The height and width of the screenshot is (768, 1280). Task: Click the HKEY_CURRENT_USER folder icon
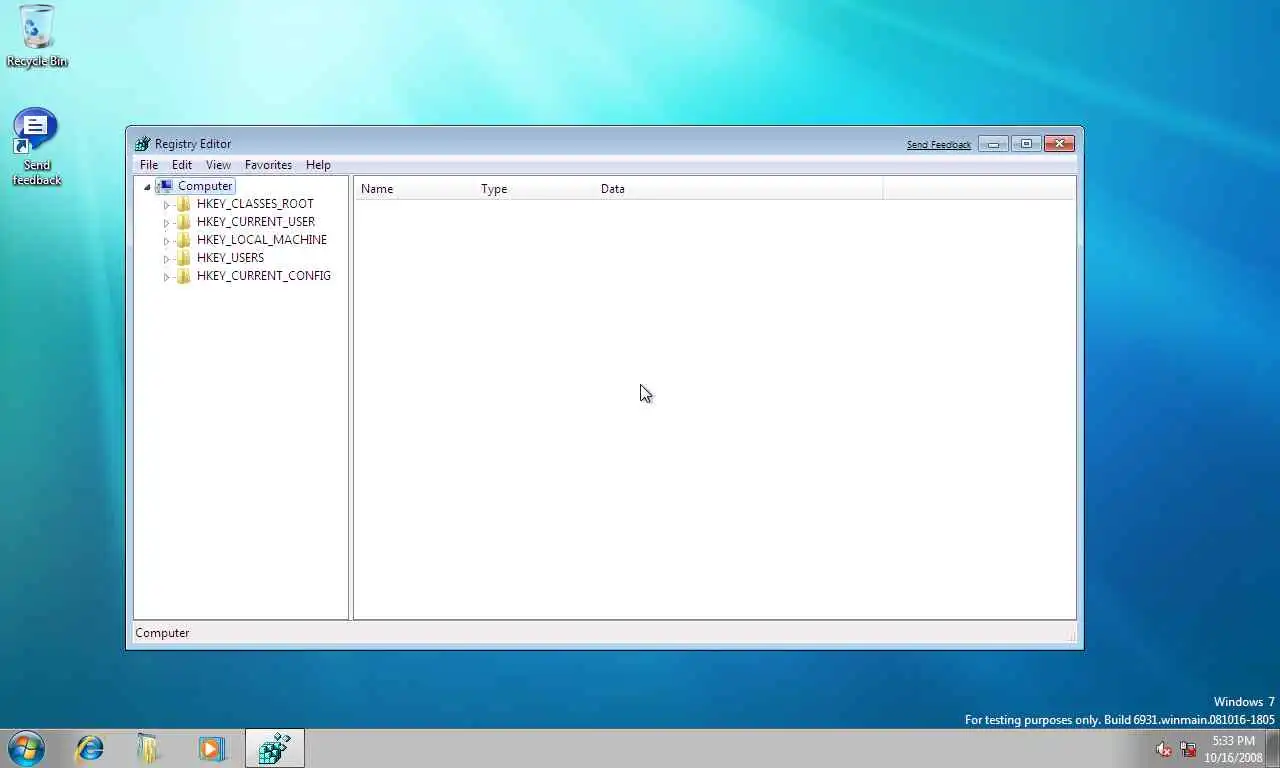pos(183,222)
